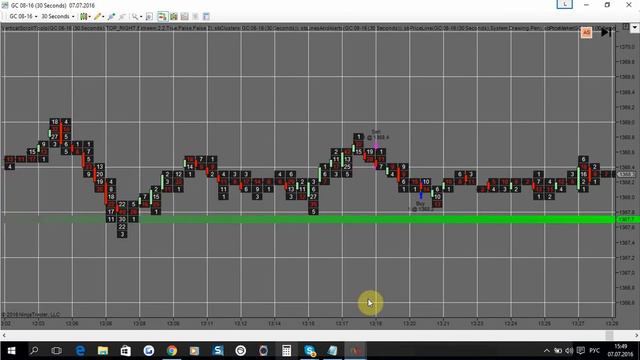Screen dimensions: 640x360
Task: Open Skype from the taskbar
Action: (310, 350)
